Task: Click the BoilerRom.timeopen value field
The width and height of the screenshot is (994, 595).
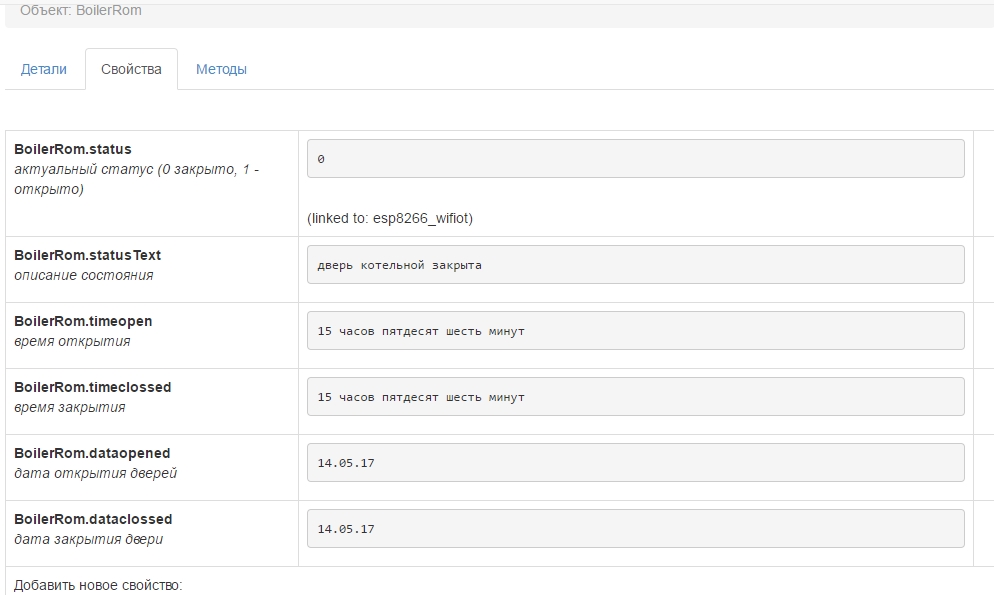Action: click(635, 331)
